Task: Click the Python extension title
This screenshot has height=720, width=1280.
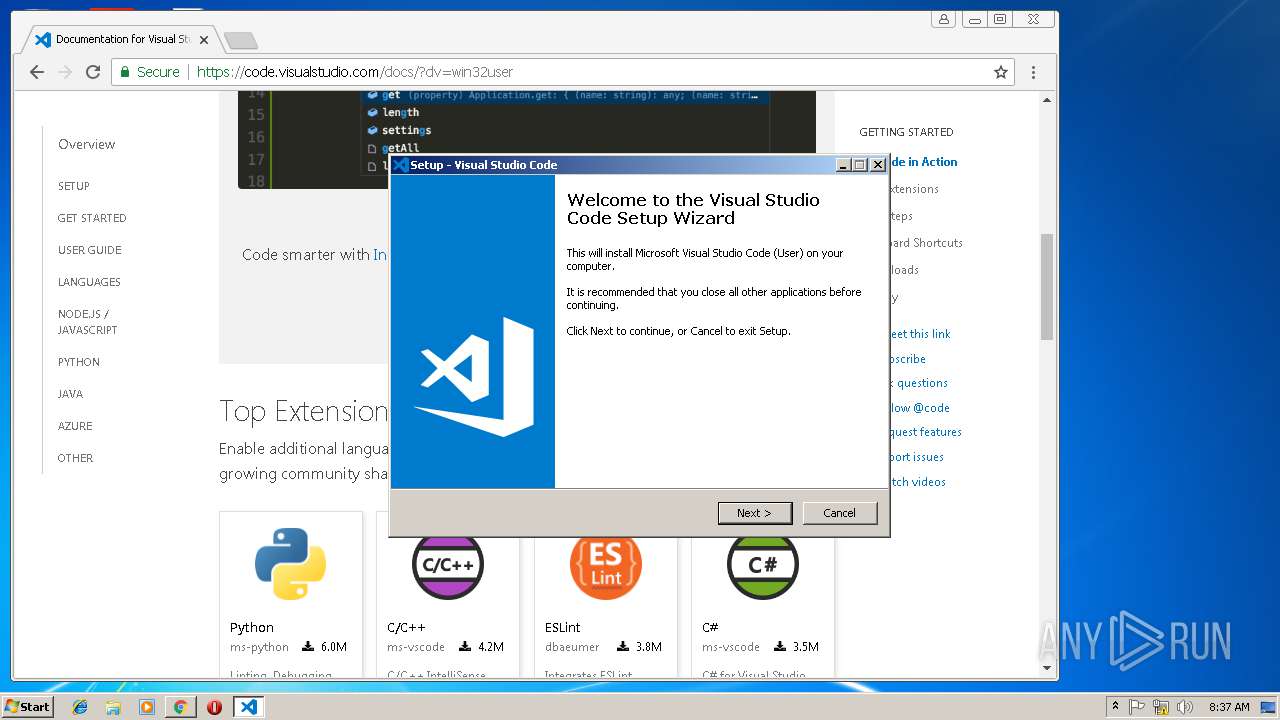Action: pos(252,628)
